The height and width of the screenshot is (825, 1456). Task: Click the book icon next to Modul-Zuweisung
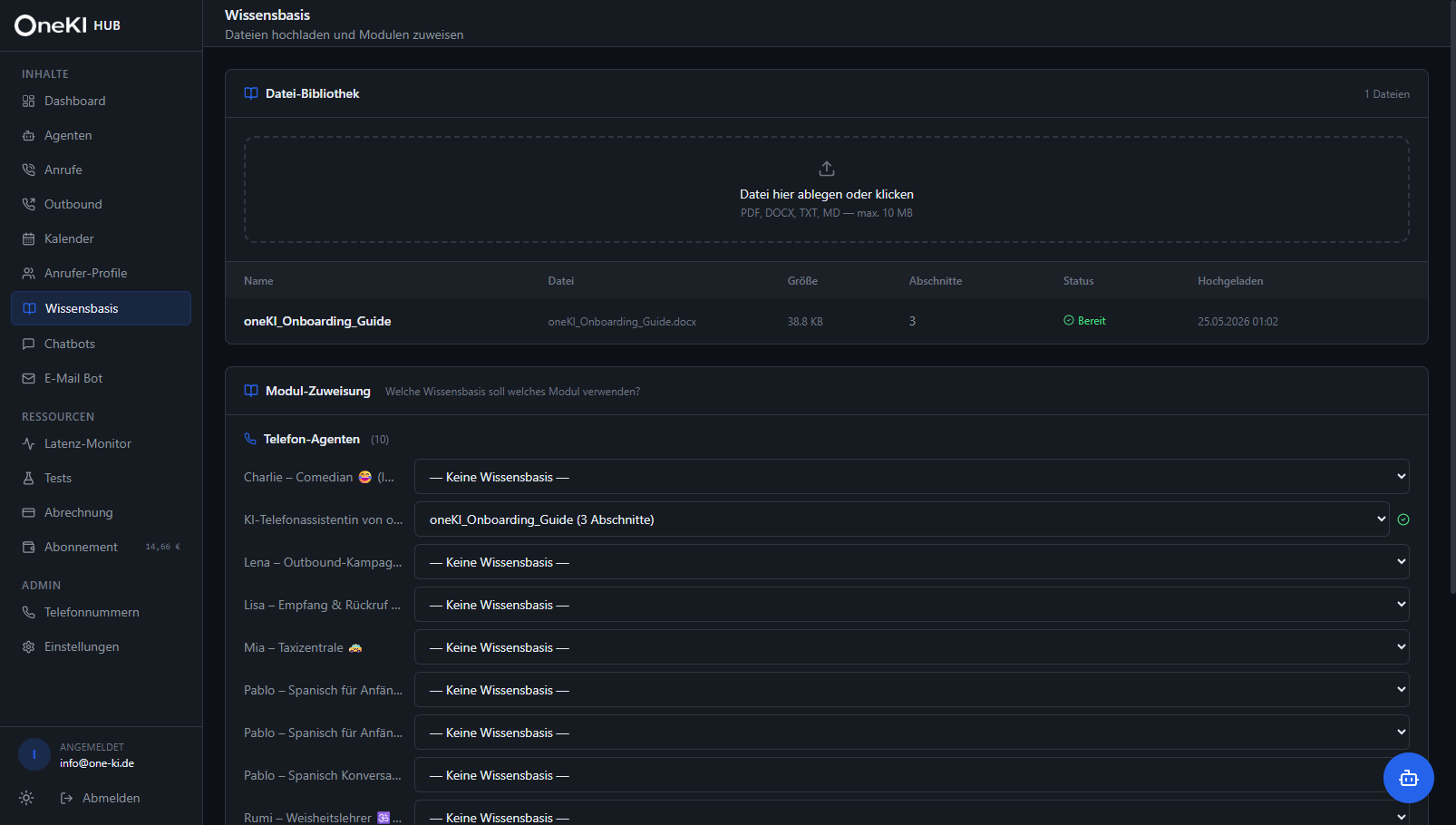click(251, 391)
